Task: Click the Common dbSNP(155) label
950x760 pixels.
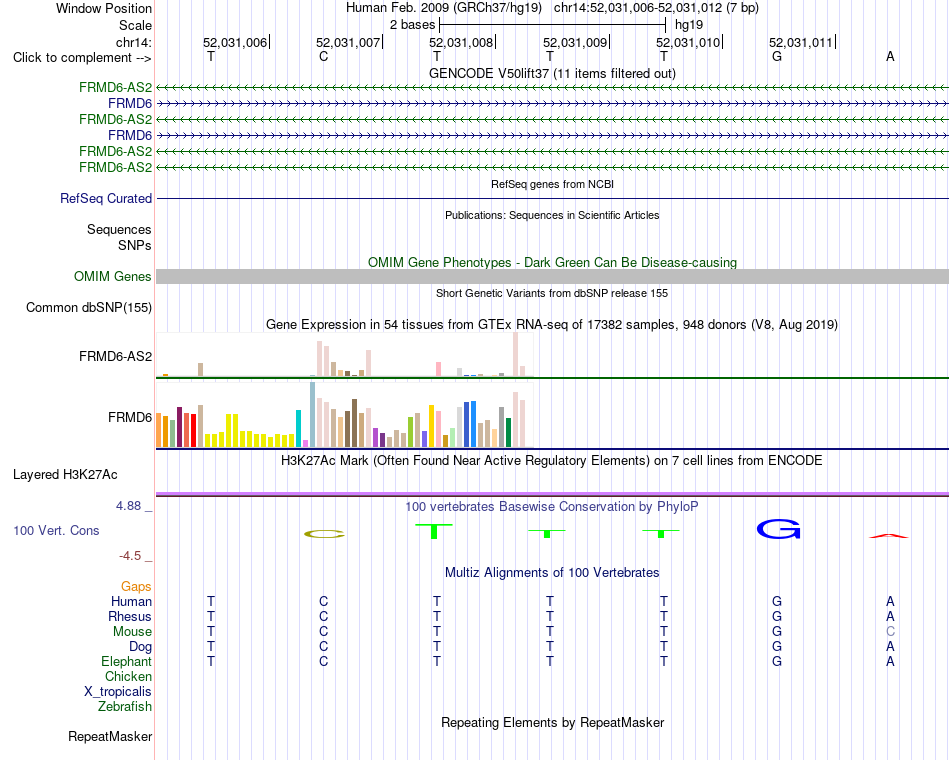Action: [89, 307]
